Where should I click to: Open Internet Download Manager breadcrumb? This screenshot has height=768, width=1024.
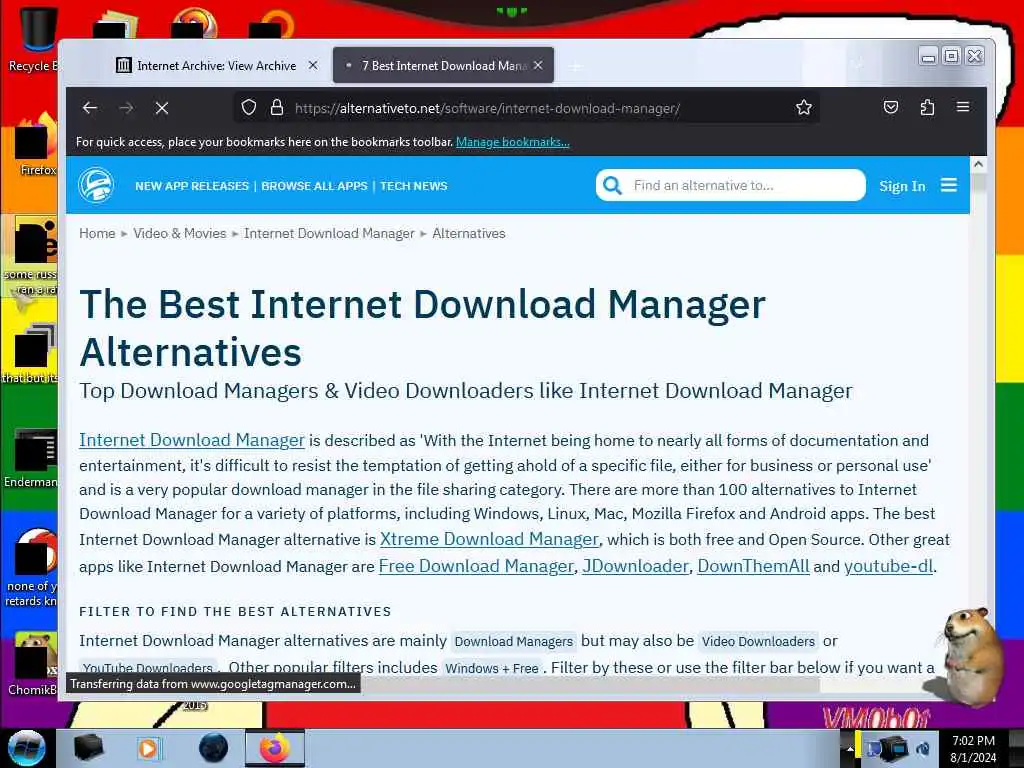coord(329,233)
